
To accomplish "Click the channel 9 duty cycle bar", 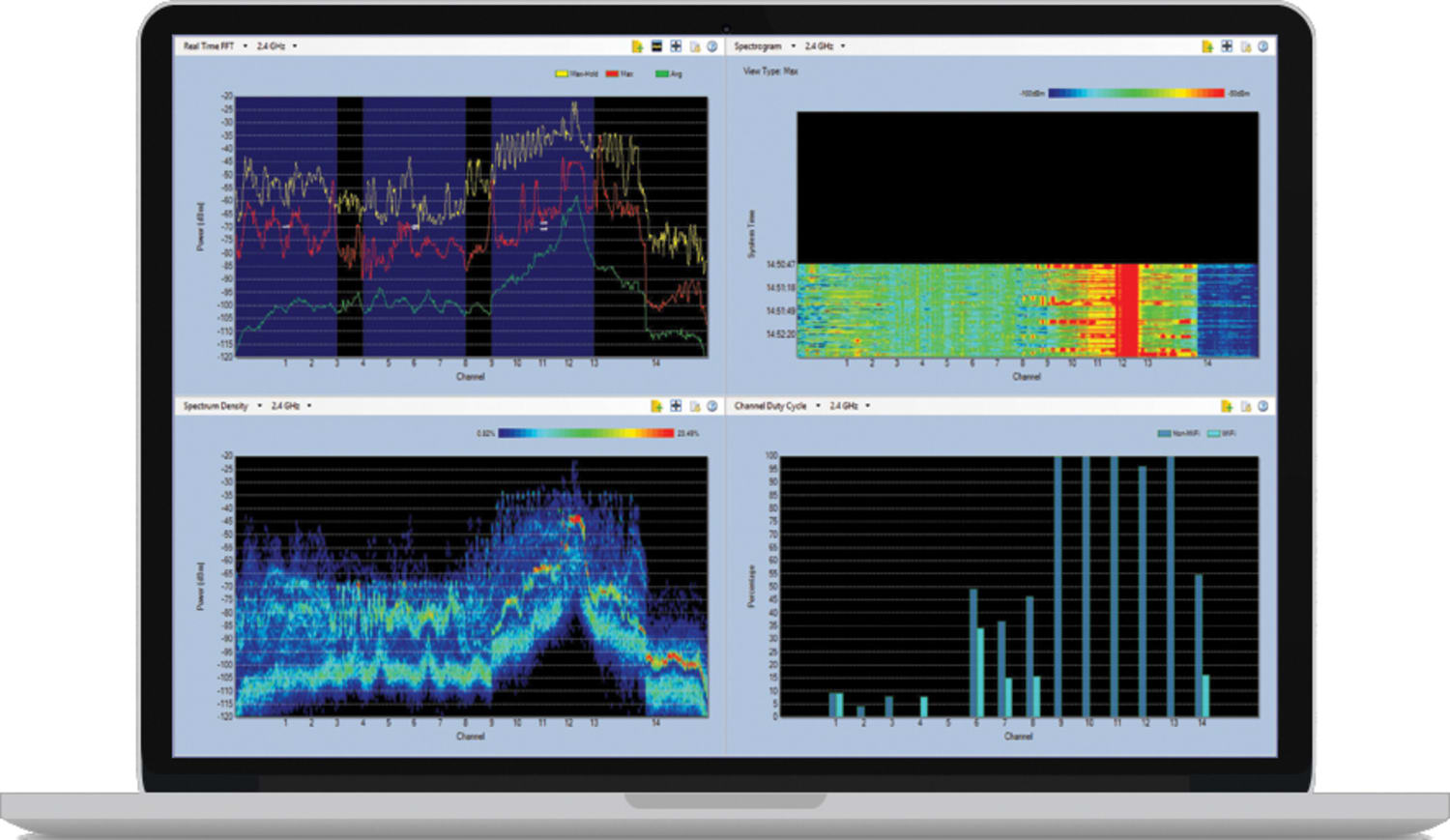I will [x=1058, y=587].
